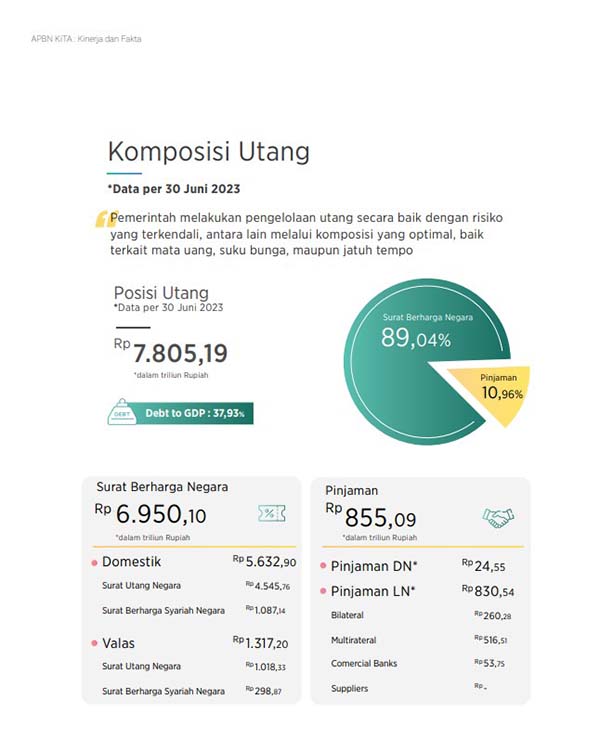Click the handshake icon beside Pinjaman
Viewport: 600px width, 751px height.
pos(498,517)
